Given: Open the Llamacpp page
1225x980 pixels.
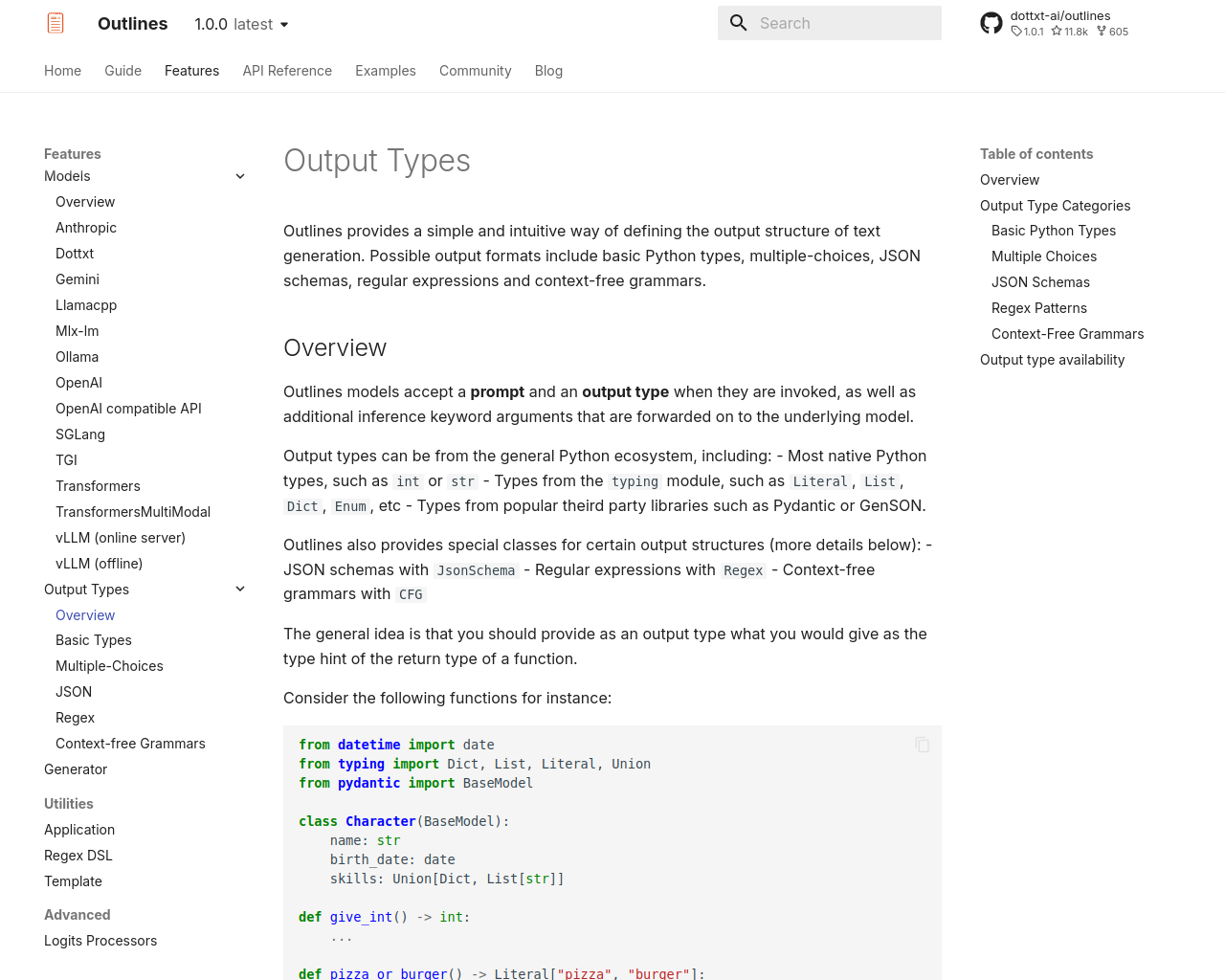Looking at the screenshot, I should (x=86, y=305).
